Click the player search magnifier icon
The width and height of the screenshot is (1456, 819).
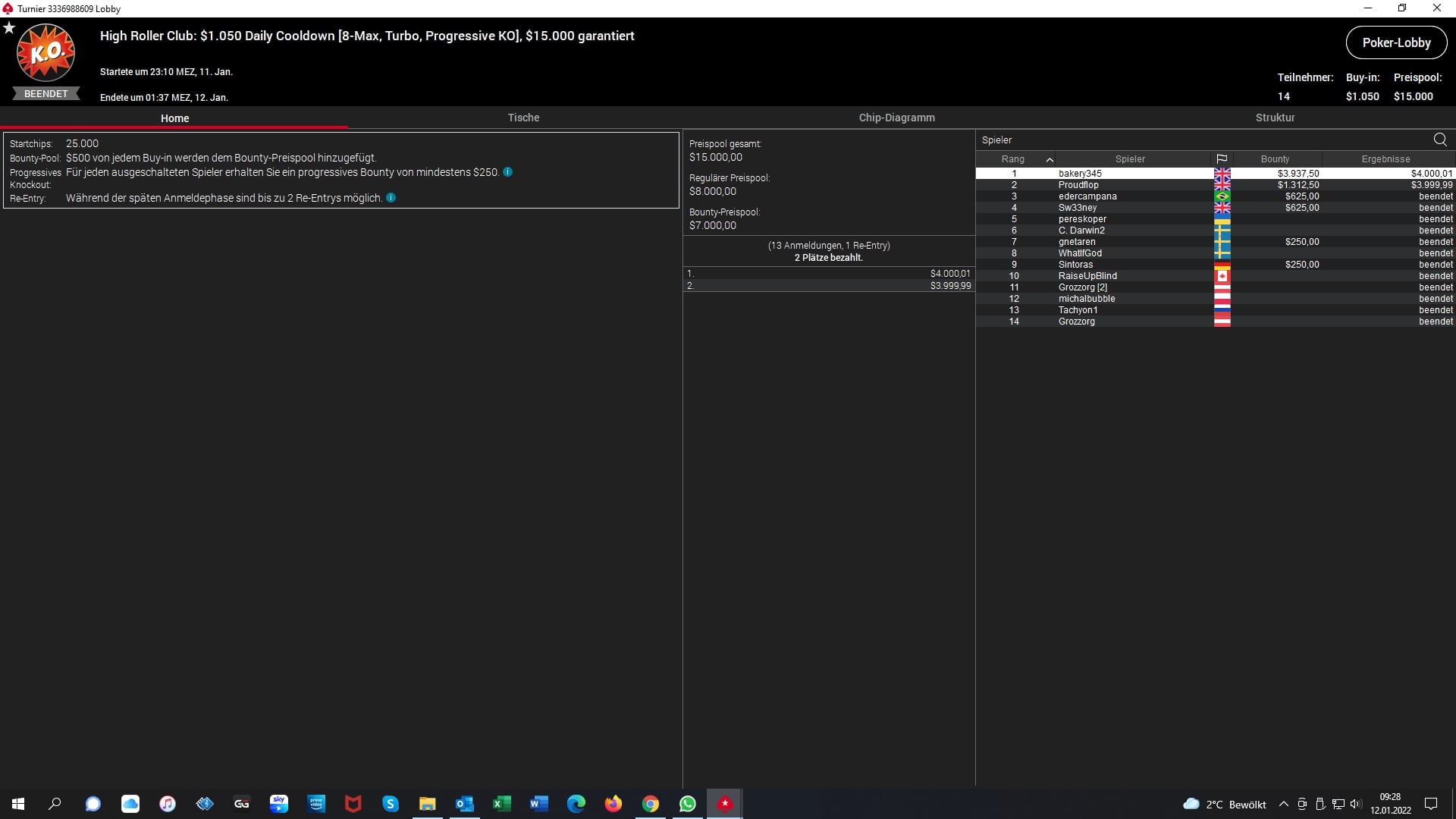1439,140
